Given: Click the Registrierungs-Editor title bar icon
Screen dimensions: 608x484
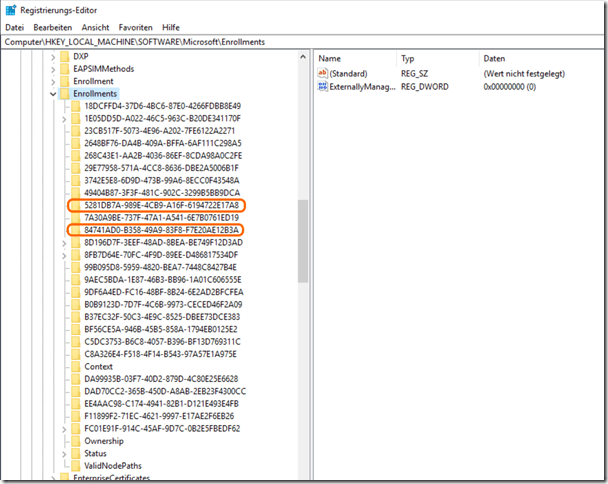Looking at the screenshot, I should coord(9,9).
